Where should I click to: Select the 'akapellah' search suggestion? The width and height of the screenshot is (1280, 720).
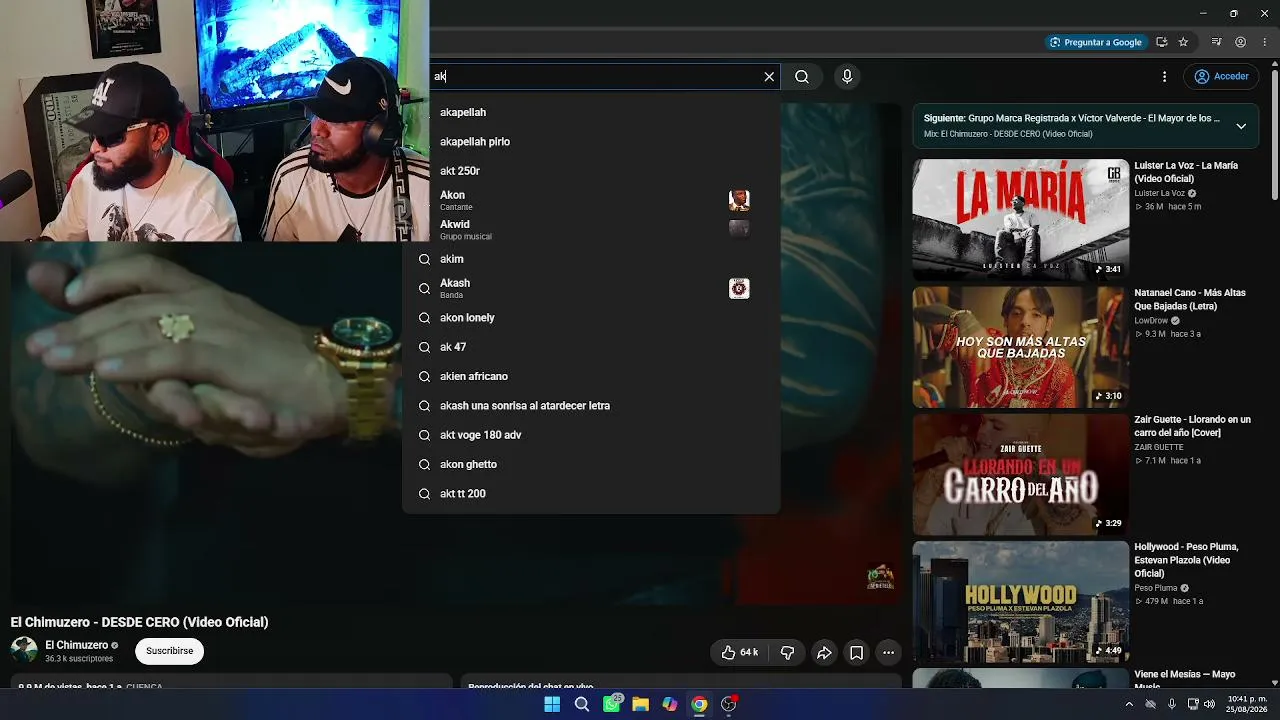click(x=591, y=112)
